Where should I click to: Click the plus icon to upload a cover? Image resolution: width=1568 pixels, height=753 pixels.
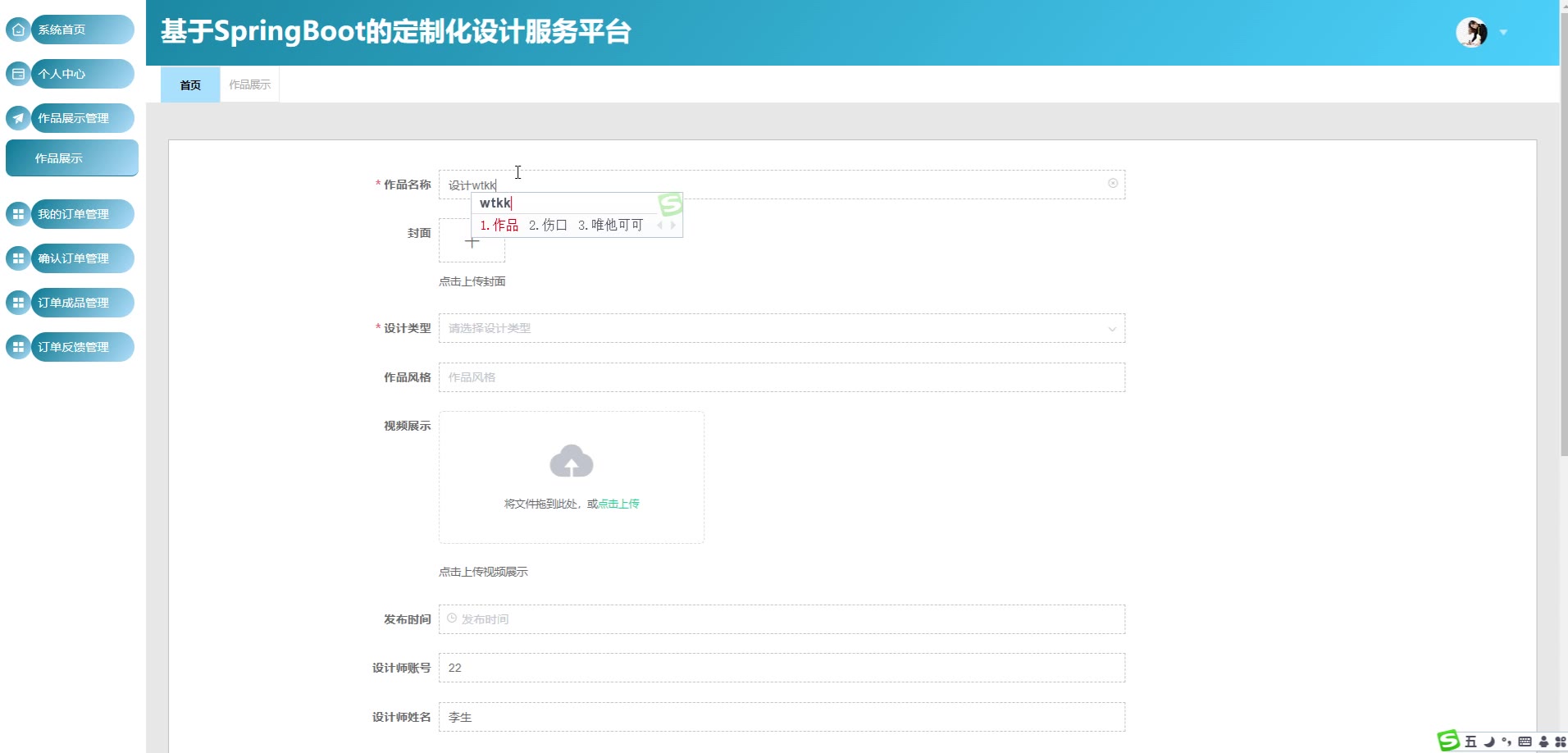pyautogui.click(x=472, y=241)
